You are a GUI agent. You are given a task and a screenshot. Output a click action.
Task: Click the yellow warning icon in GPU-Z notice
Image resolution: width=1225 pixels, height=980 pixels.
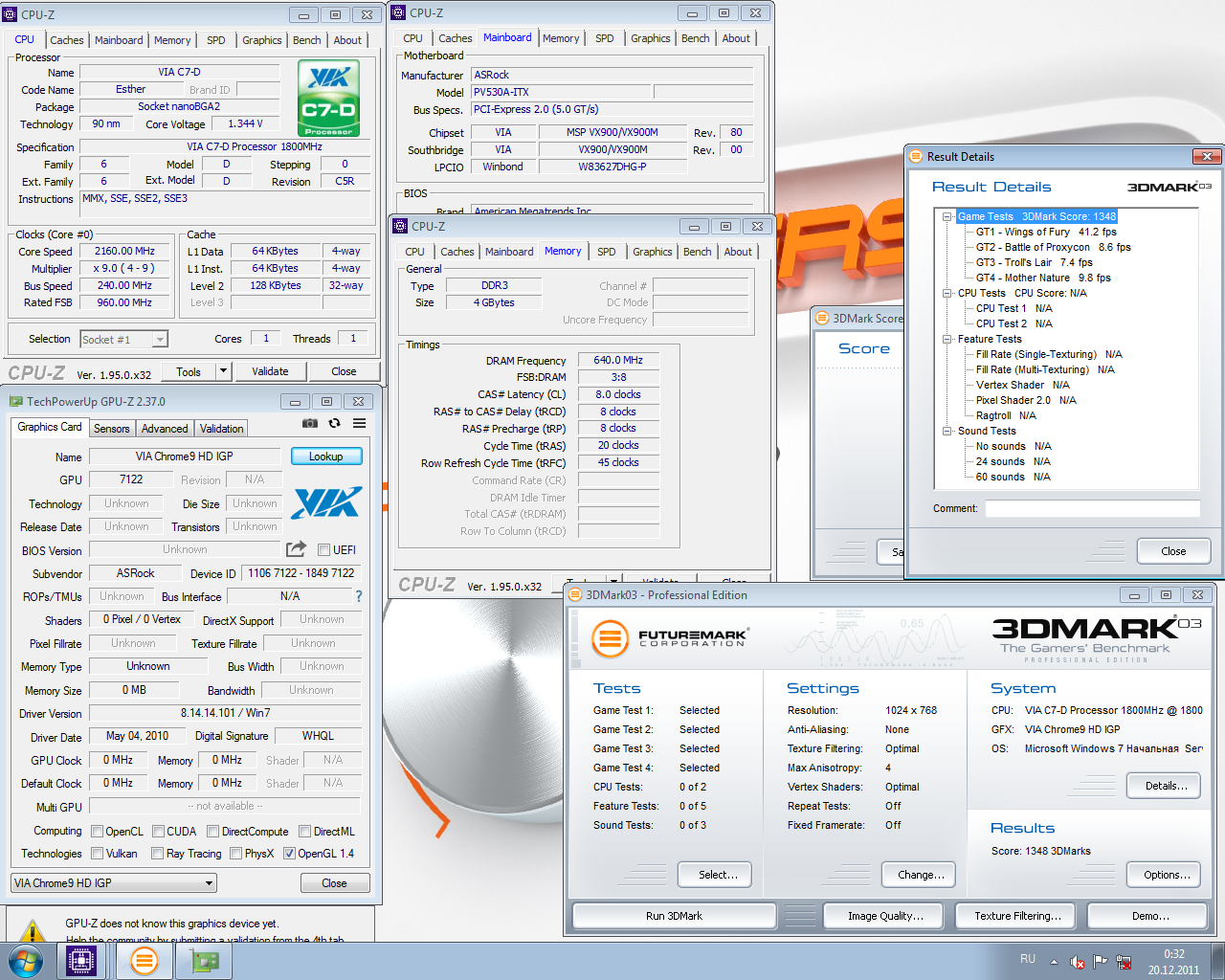(33, 930)
